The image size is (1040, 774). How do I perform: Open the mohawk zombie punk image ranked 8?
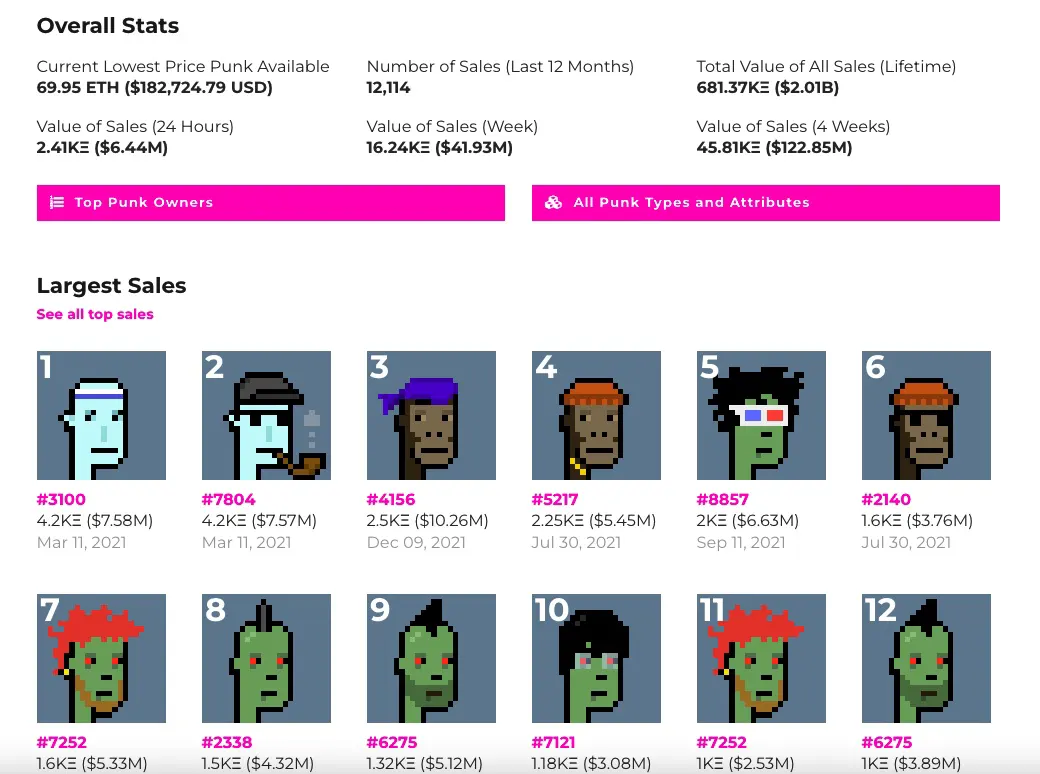point(266,658)
